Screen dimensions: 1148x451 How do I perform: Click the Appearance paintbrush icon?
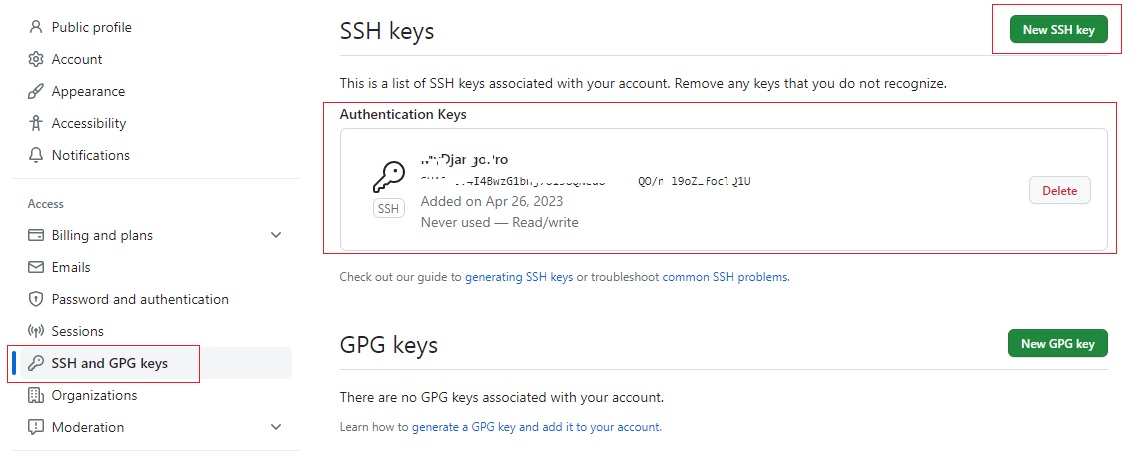(36, 91)
